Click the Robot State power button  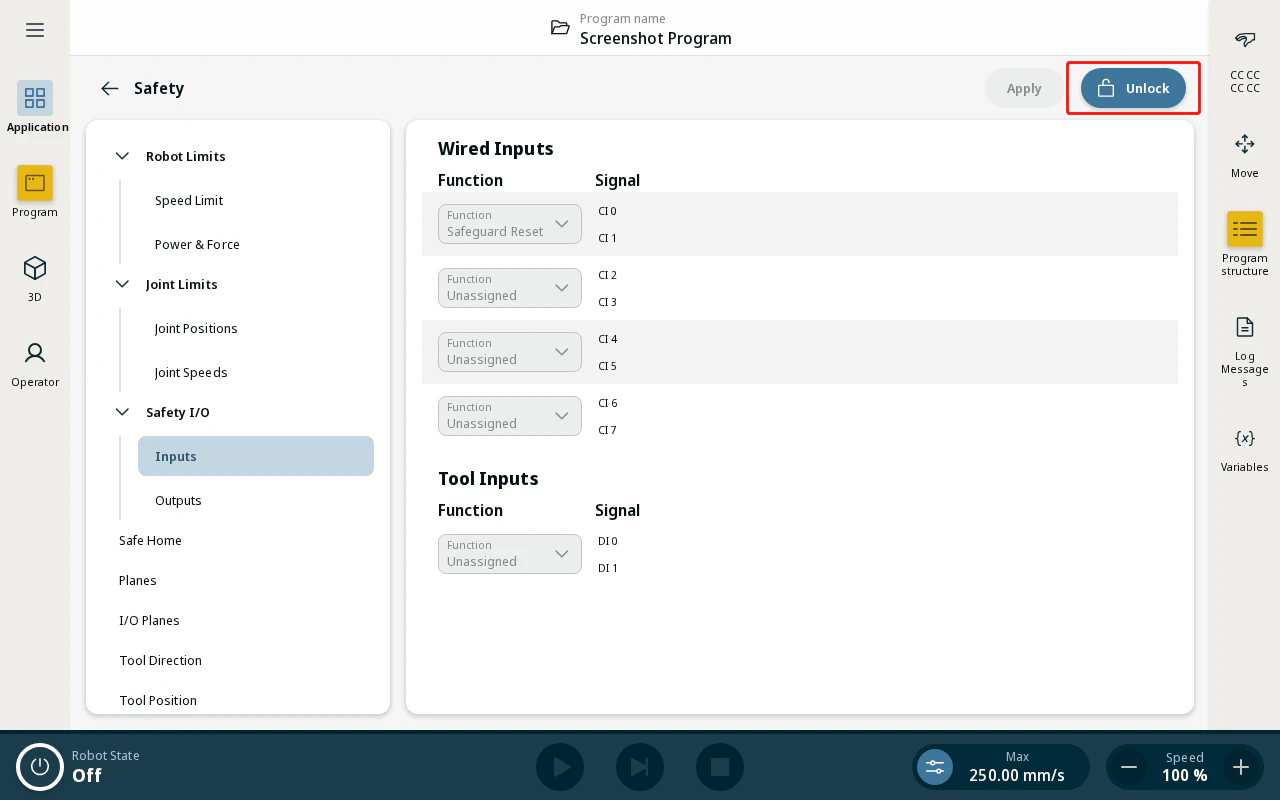point(40,767)
